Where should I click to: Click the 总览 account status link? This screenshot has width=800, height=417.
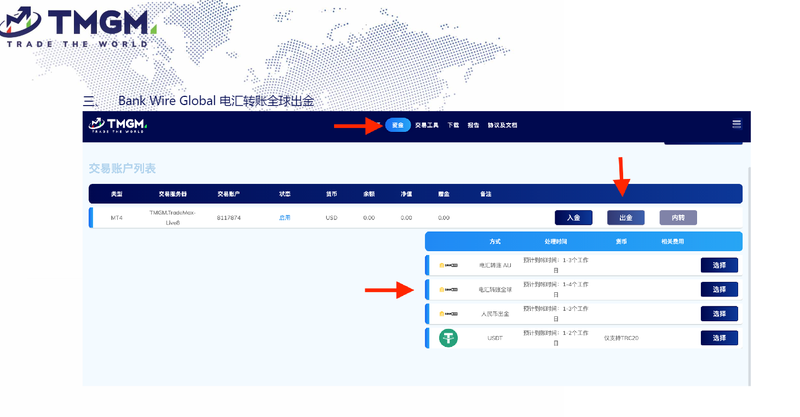pos(284,217)
